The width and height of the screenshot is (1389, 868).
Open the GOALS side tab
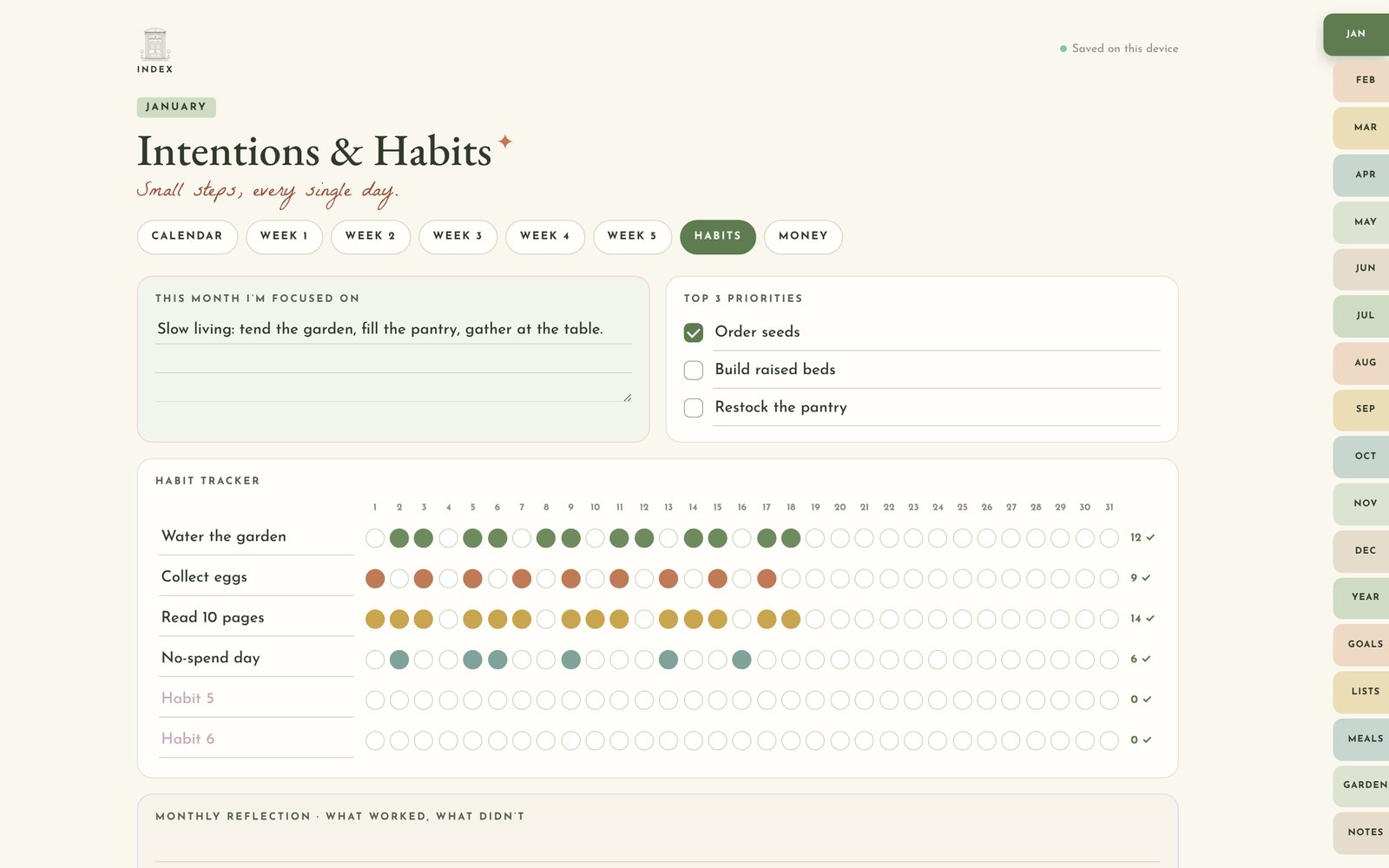[1363, 645]
